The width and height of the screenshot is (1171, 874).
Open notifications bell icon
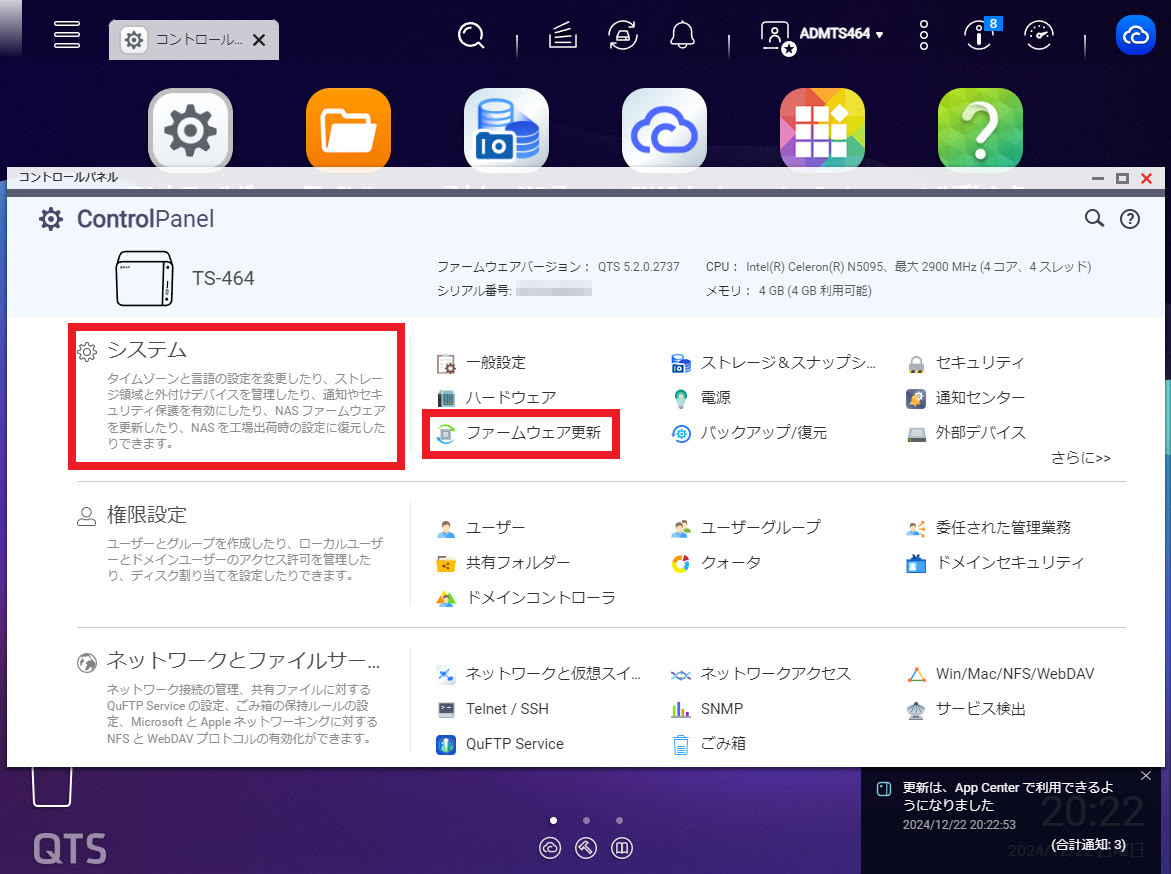pos(682,35)
